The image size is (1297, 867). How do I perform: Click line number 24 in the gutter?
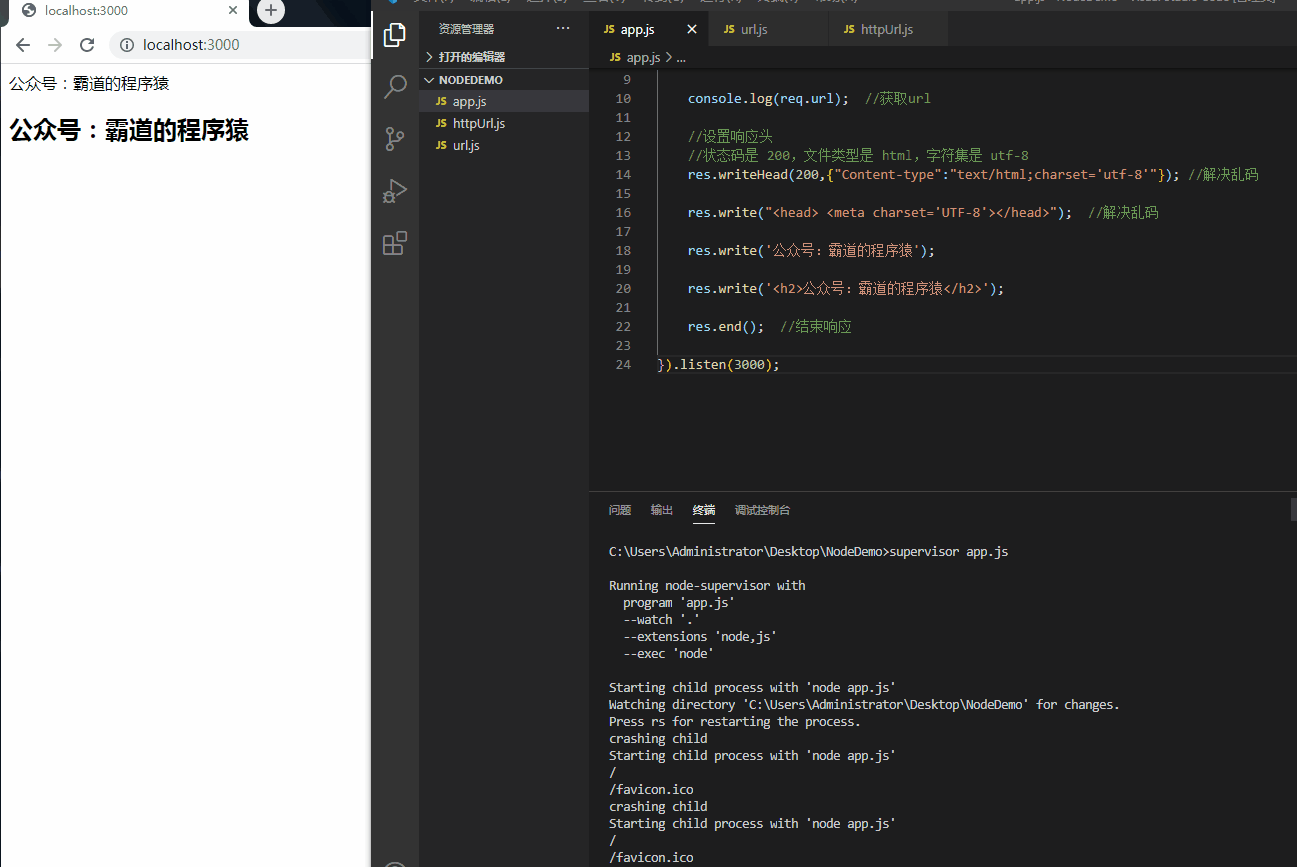coord(623,364)
